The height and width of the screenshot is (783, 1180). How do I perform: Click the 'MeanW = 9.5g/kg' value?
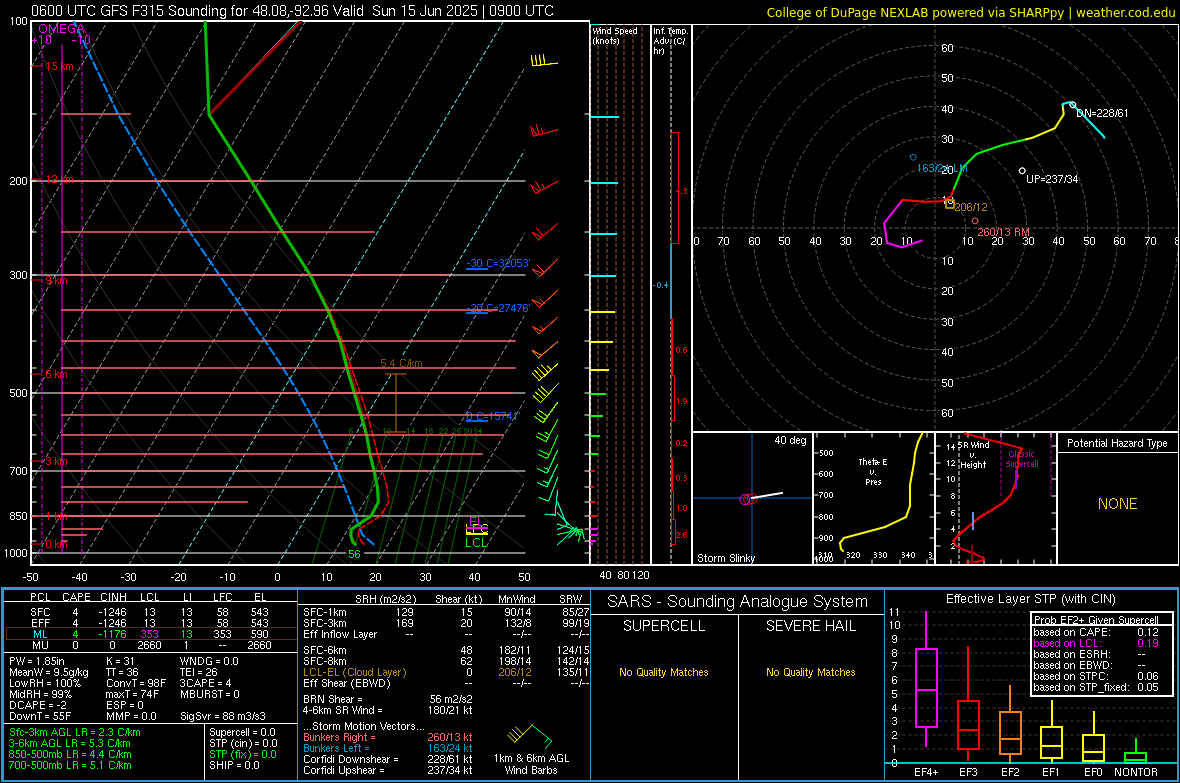click(49, 672)
